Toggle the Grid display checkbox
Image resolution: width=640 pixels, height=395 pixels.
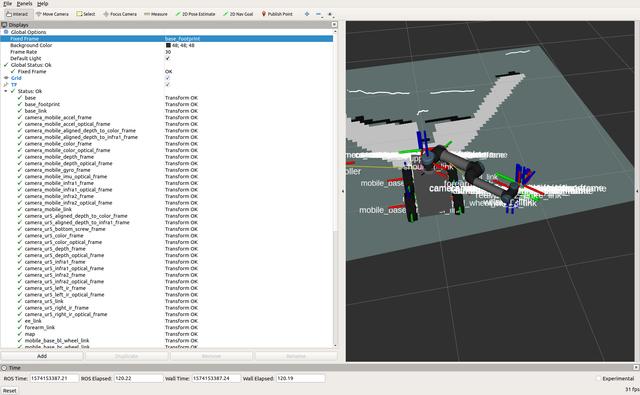(x=167, y=78)
